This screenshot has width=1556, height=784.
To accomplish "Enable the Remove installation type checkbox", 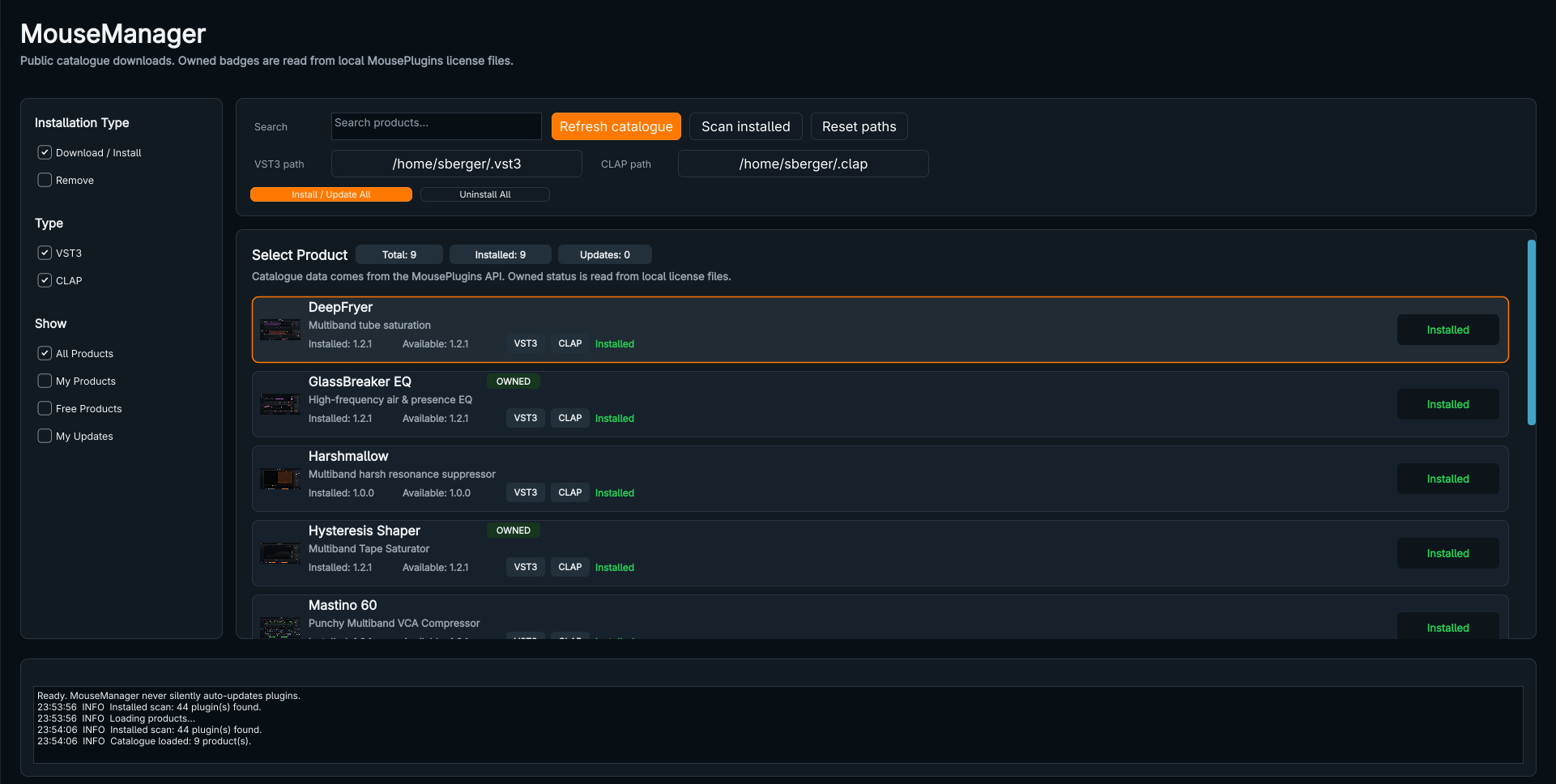I will (45, 180).
